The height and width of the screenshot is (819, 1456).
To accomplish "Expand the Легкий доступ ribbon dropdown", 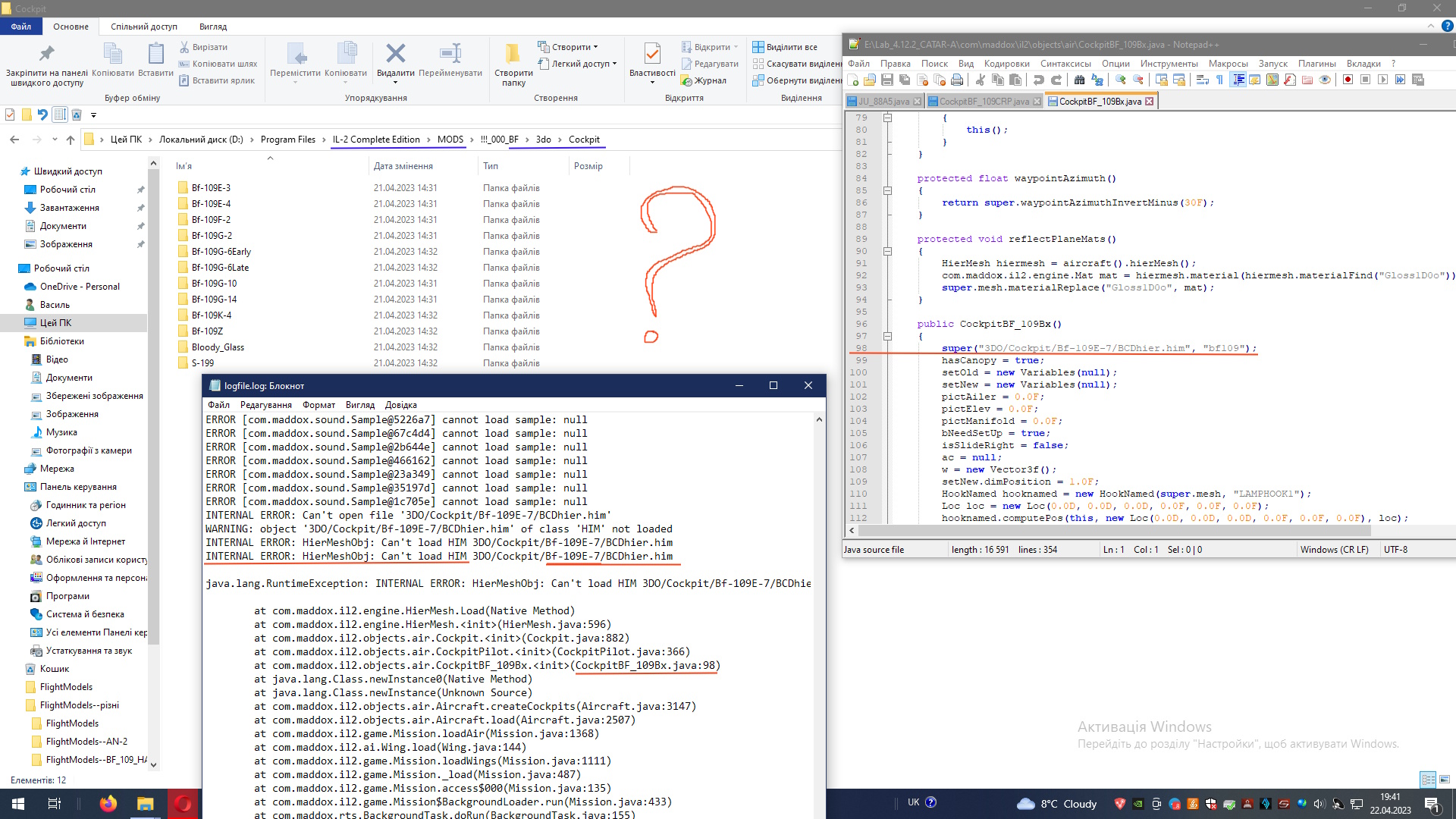I will click(582, 64).
